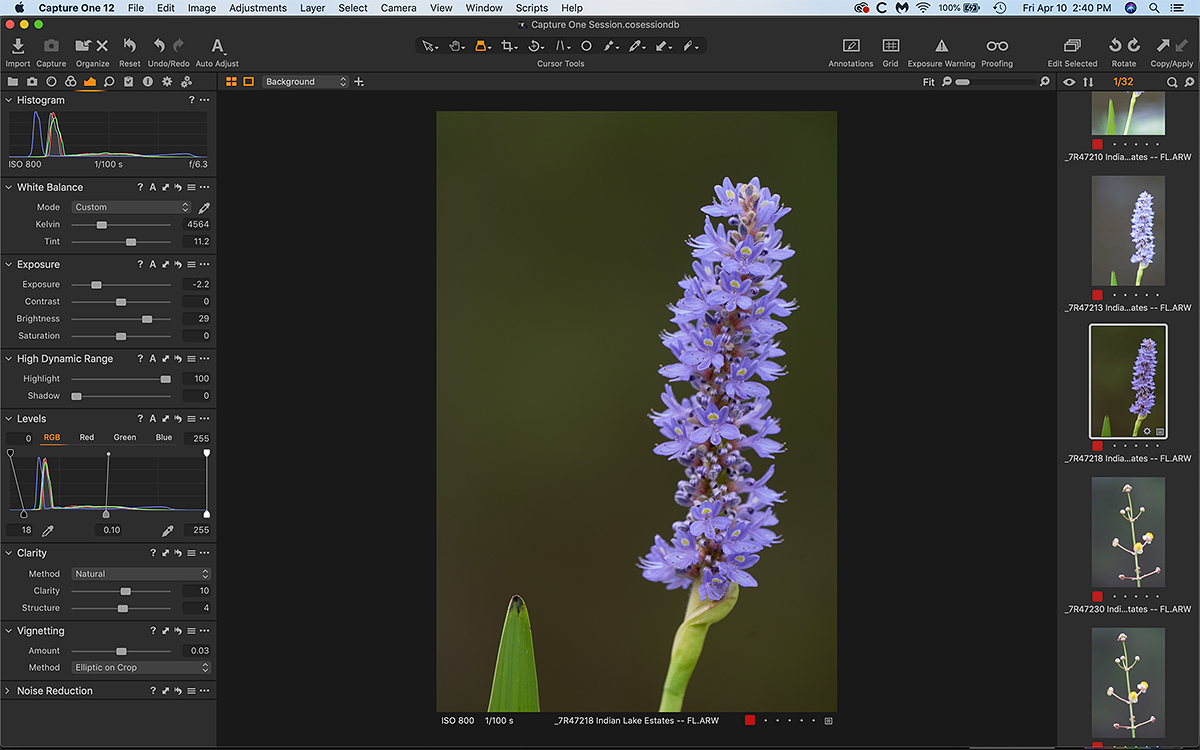Rotate image left
Viewport: 1200px width, 750px height.
point(1115,46)
